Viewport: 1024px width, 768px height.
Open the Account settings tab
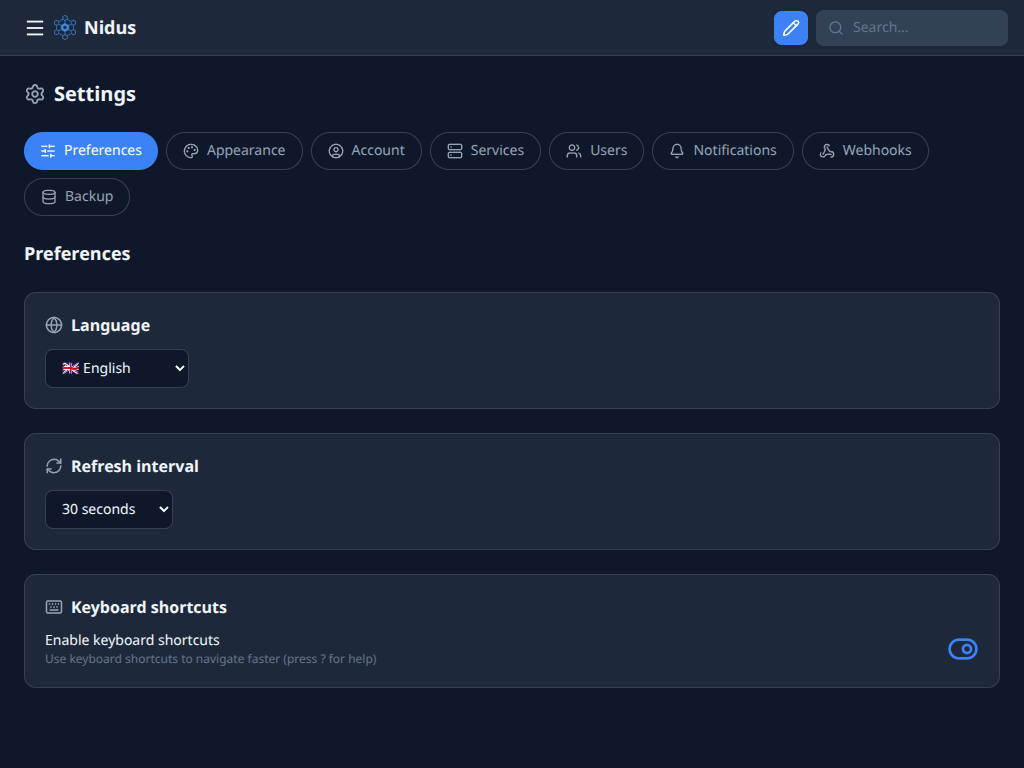coord(366,151)
